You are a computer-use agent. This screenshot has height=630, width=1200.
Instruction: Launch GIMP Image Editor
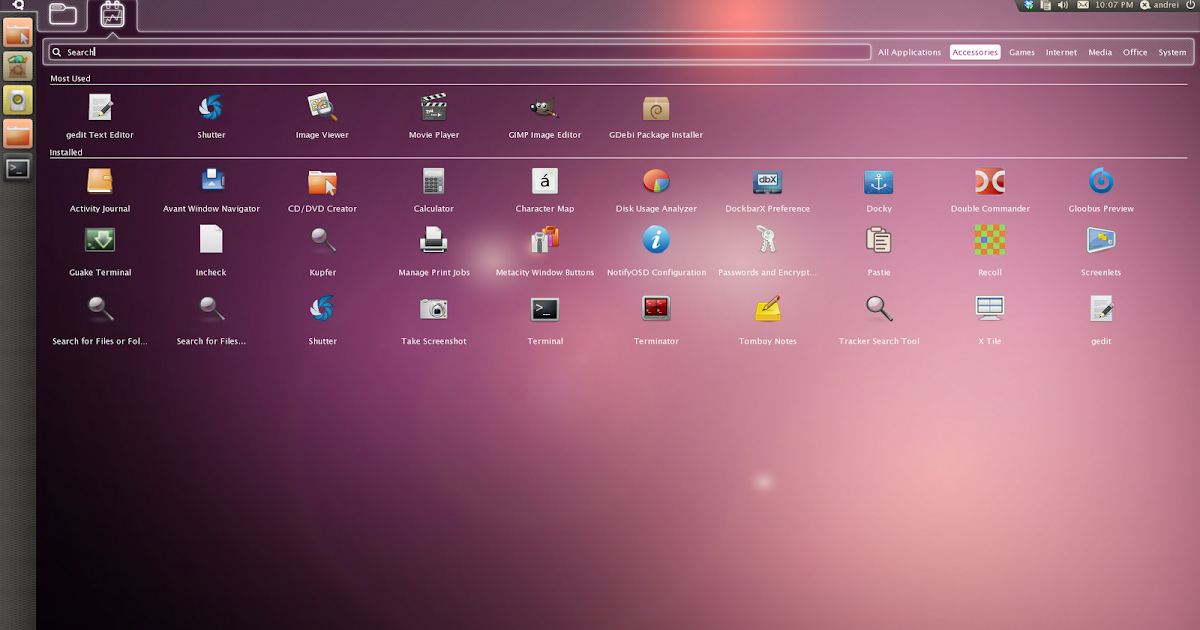tap(544, 115)
